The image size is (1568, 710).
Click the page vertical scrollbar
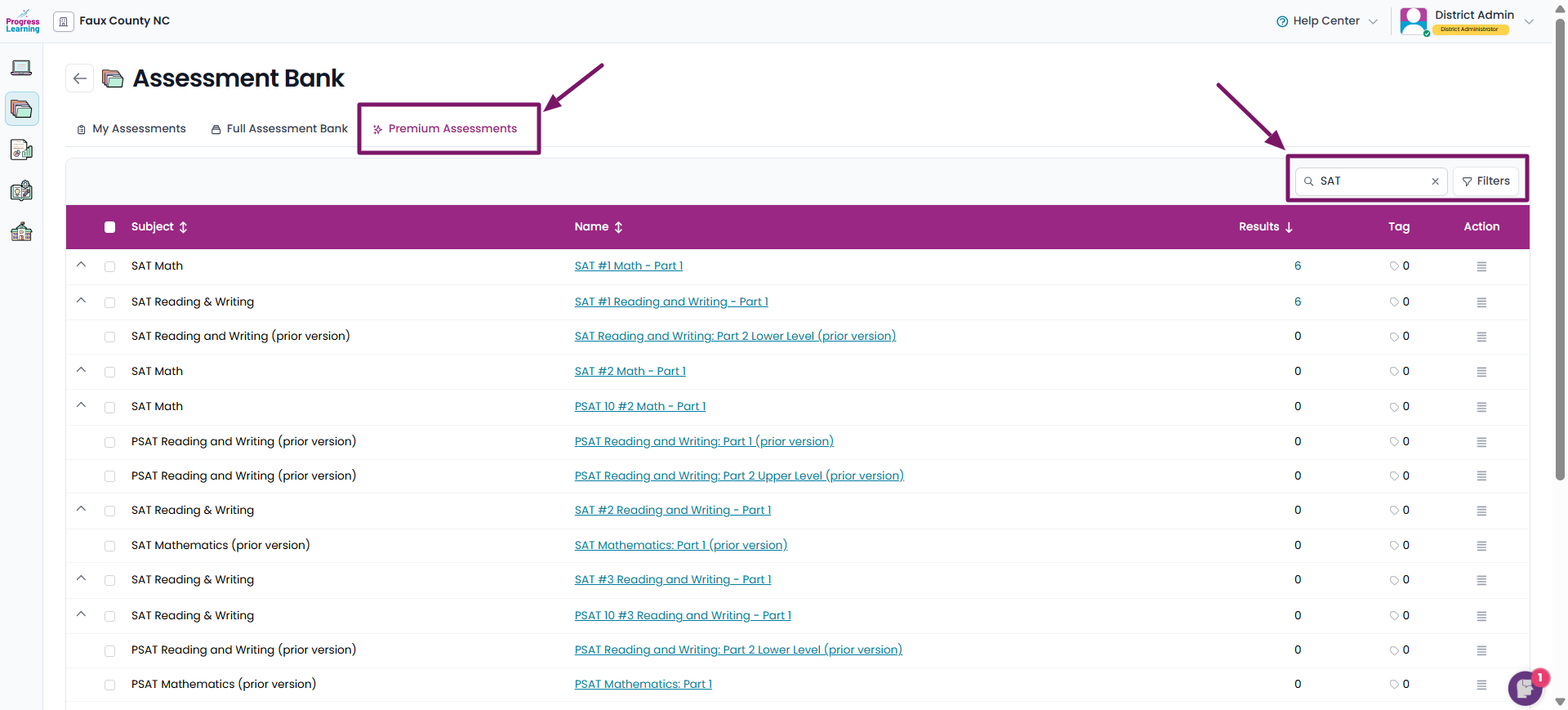[1560, 249]
